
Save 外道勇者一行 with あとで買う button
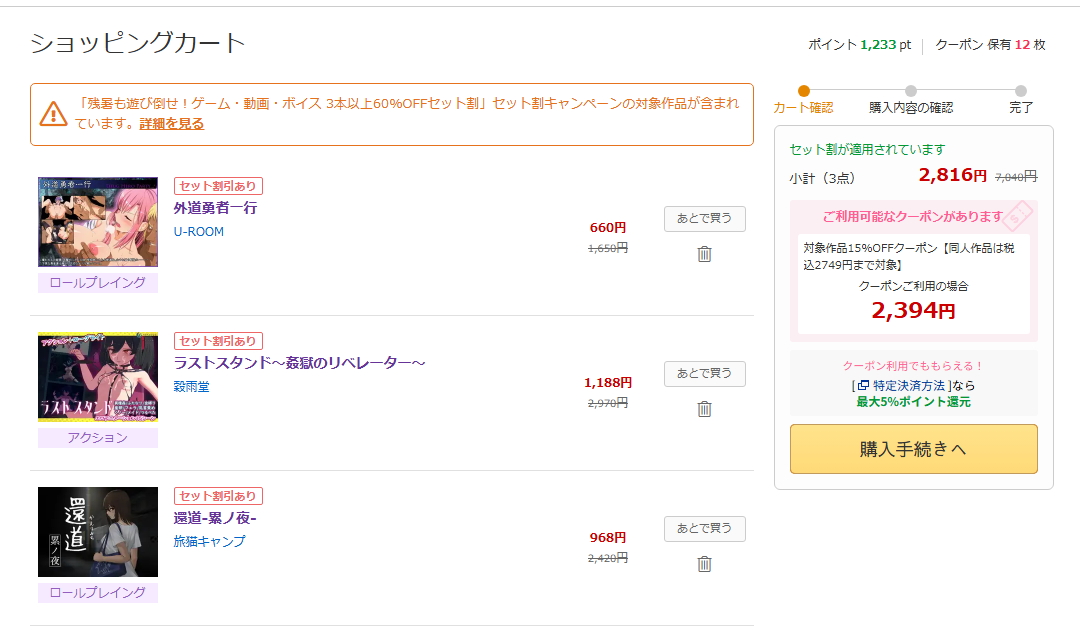coord(705,218)
